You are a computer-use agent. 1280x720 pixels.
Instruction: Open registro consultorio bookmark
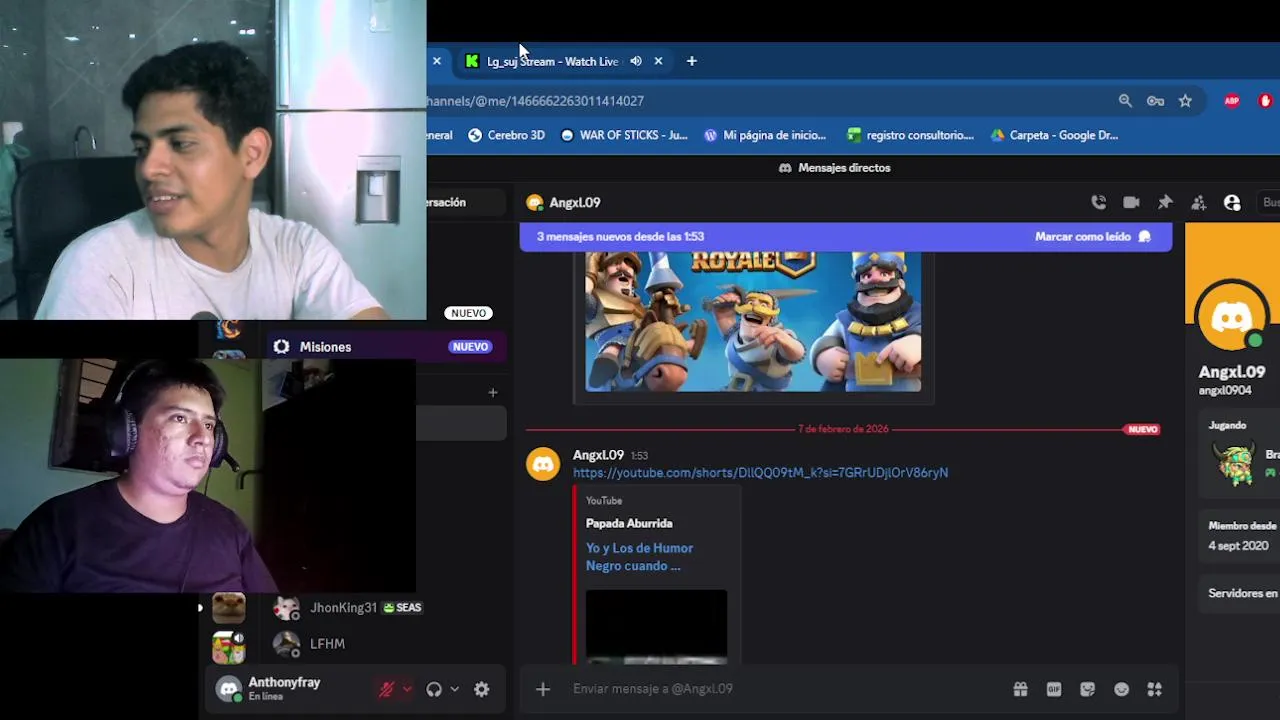(910, 135)
